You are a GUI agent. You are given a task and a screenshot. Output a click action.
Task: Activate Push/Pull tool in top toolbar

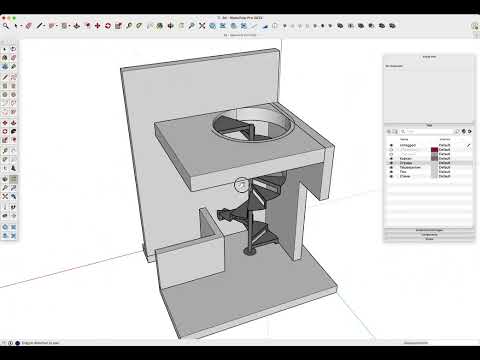point(77,26)
